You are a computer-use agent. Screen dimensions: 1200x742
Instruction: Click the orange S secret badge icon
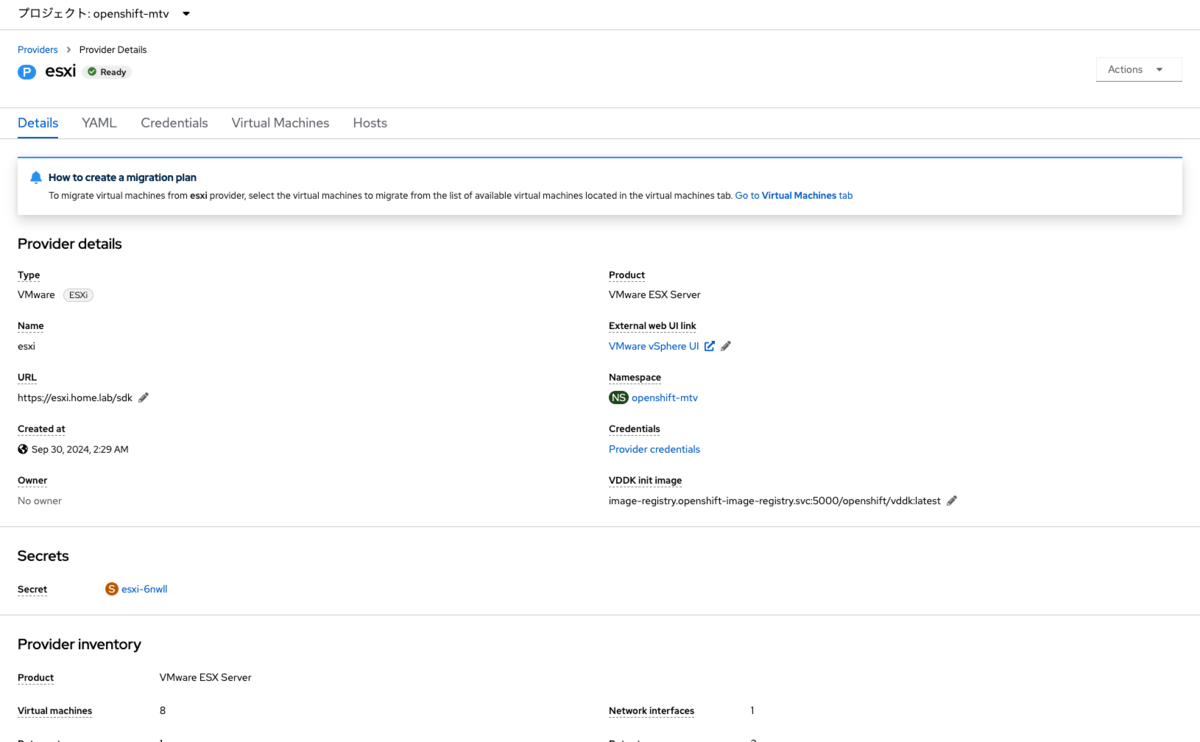click(x=112, y=589)
